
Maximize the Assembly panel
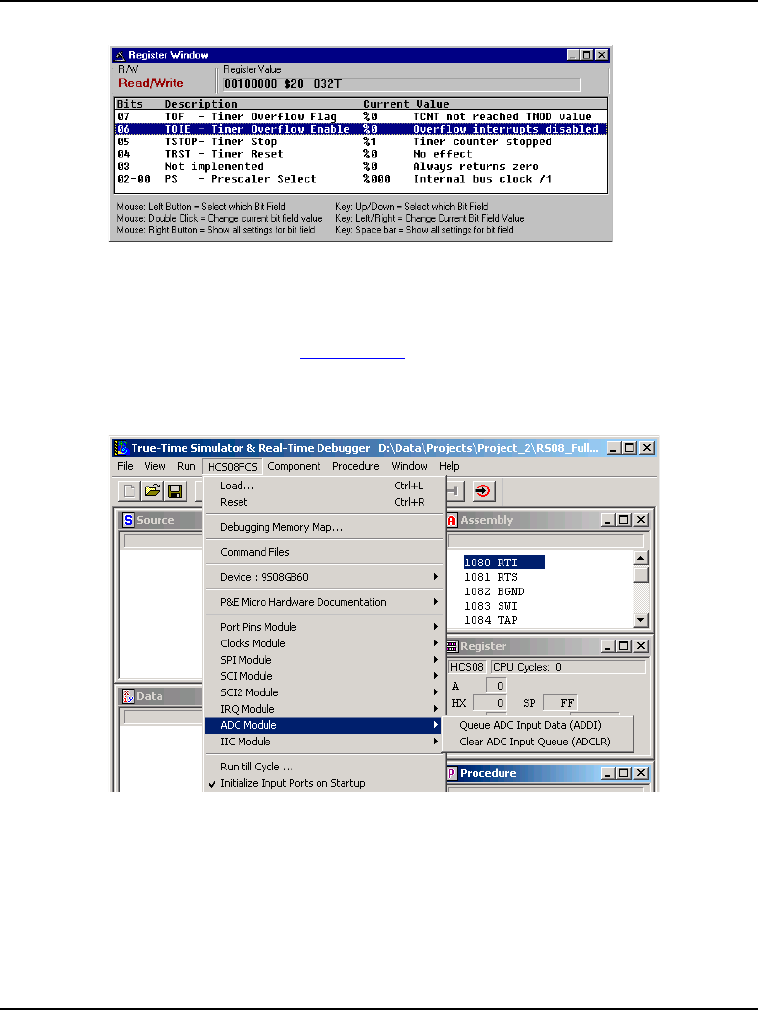(623, 520)
